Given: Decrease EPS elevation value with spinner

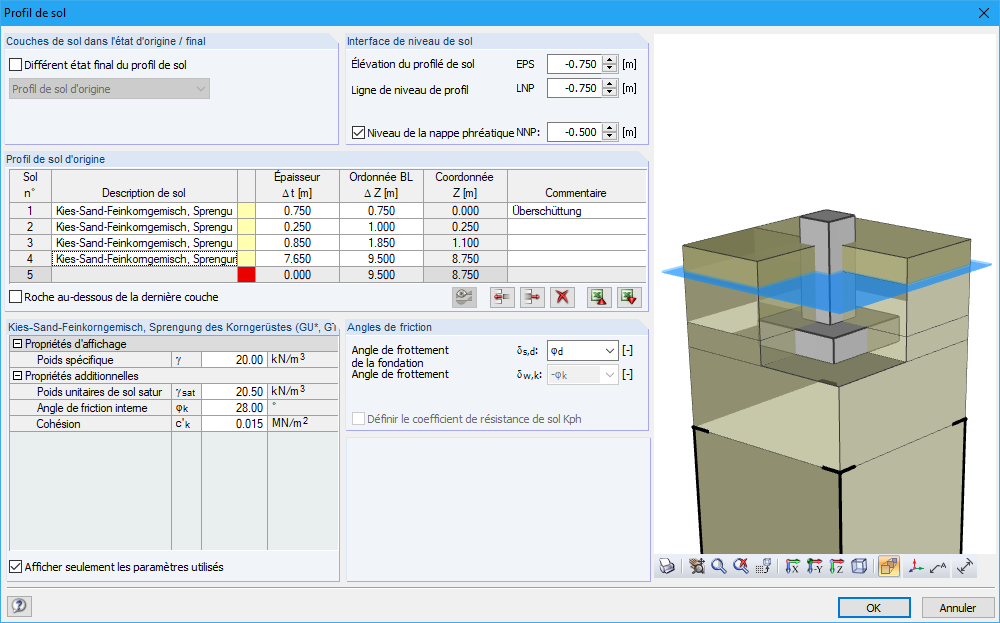Looking at the screenshot, I should point(610,68).
